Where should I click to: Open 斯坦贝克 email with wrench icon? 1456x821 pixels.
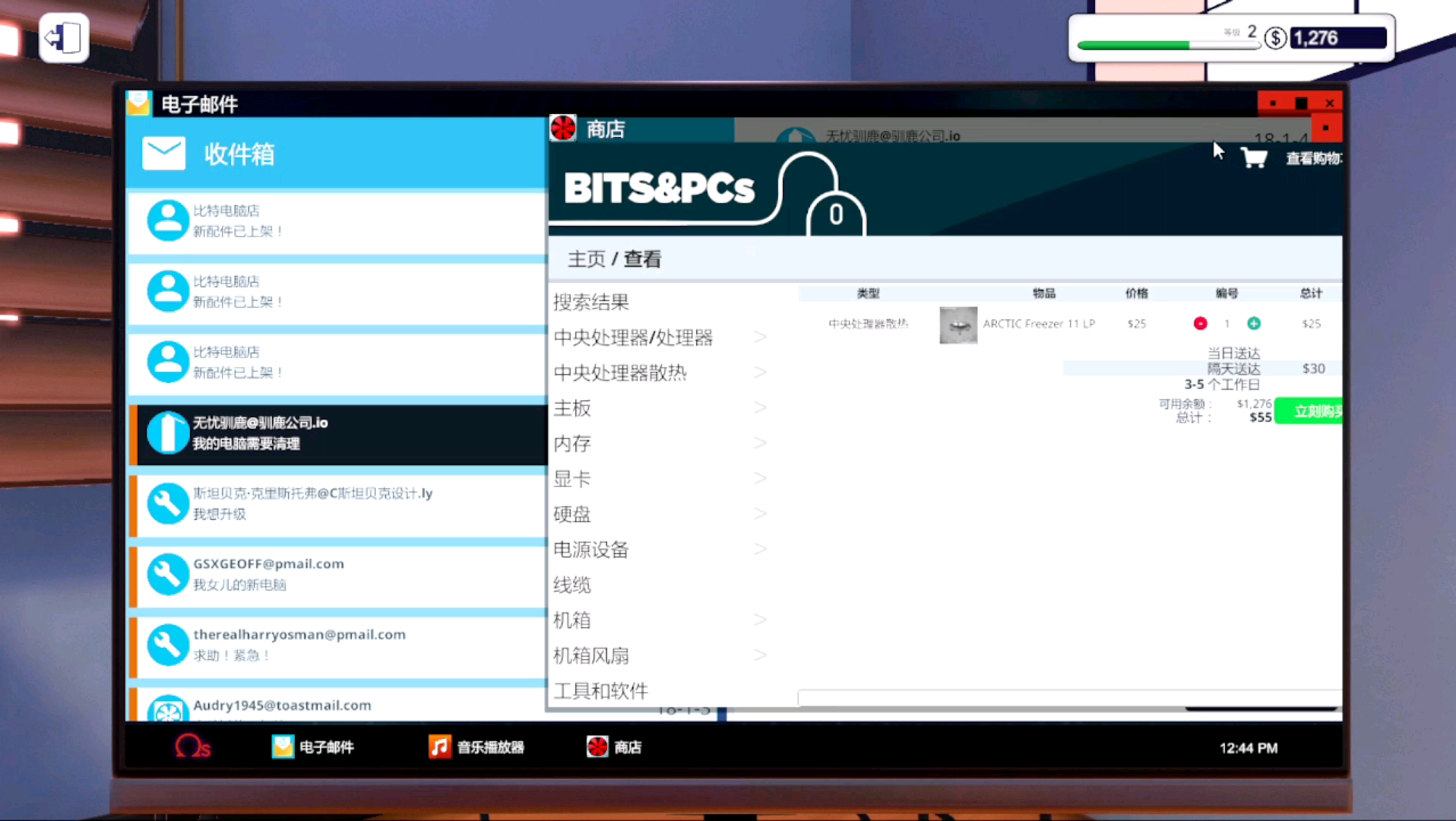click(x=167, y=503)
